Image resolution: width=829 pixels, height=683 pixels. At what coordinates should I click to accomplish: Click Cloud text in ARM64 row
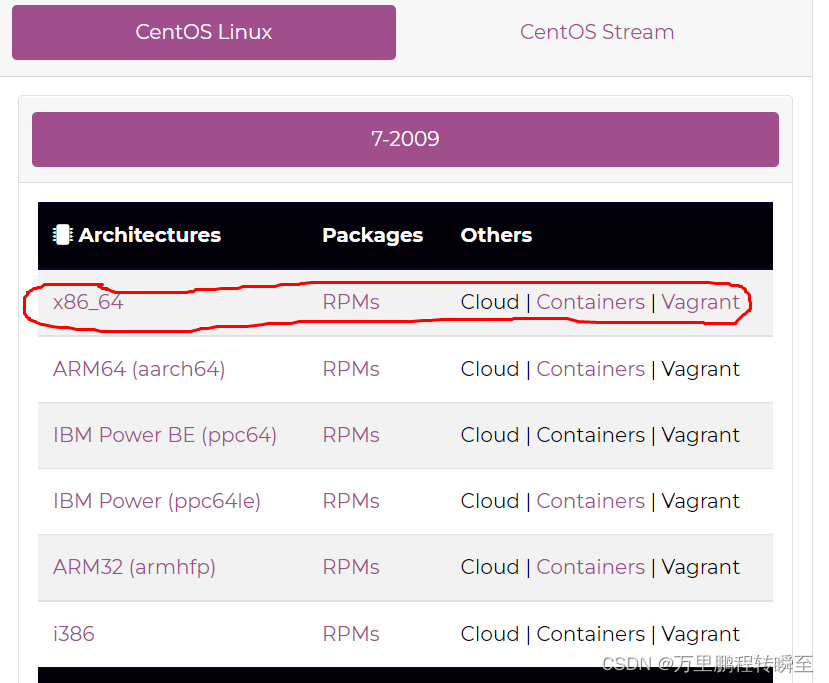coord(490,369)
